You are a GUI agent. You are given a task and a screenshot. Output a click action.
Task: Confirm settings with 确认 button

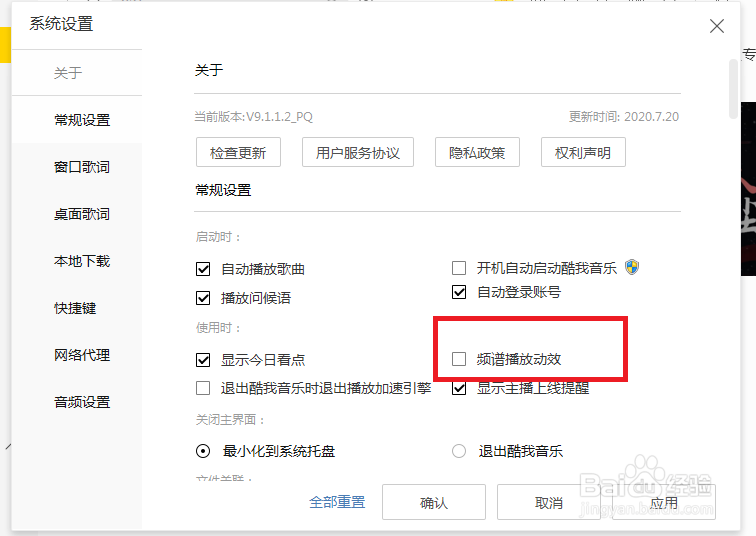tap(434, 502)
